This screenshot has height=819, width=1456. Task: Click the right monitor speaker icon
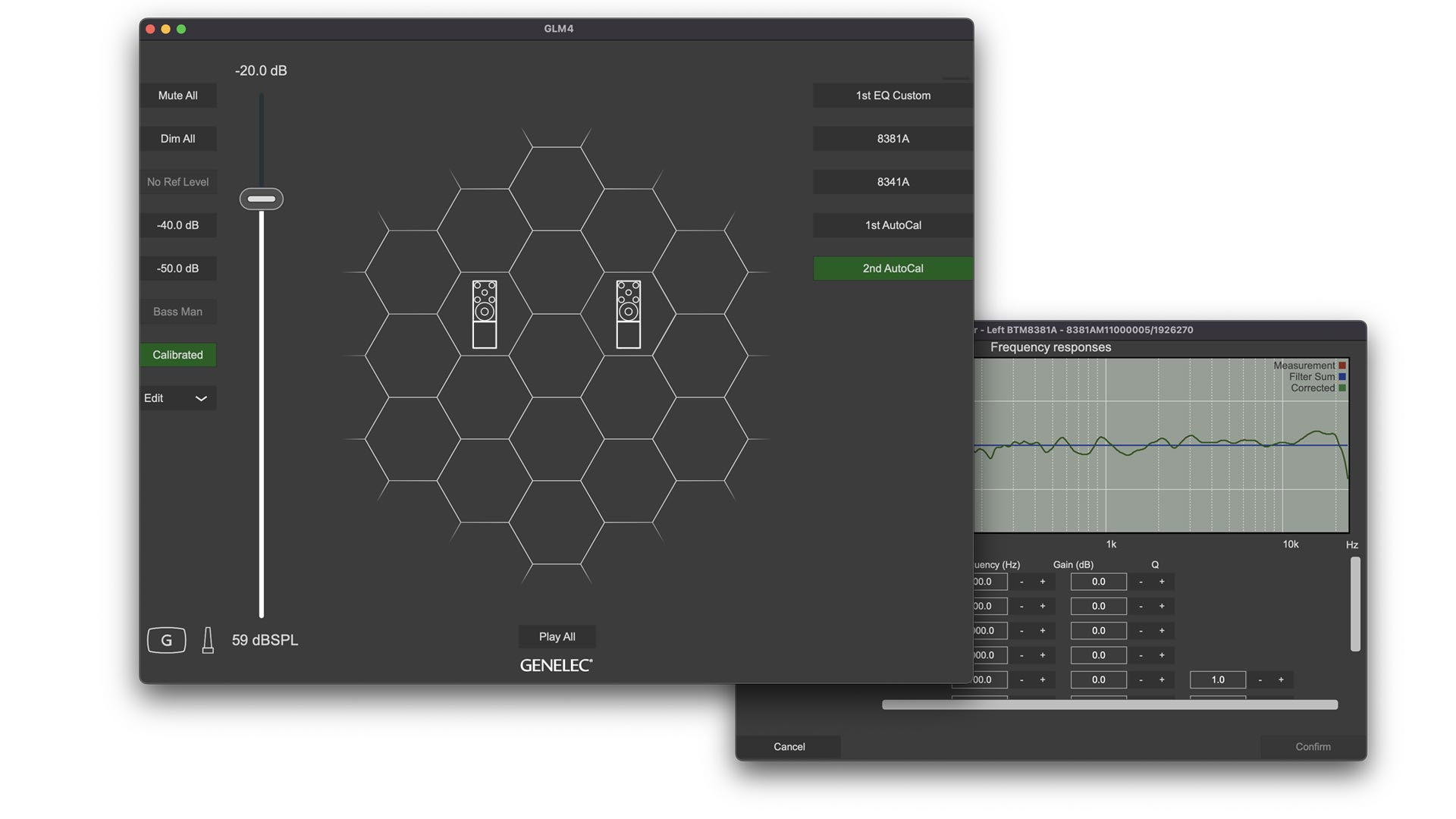coord(628,314)
